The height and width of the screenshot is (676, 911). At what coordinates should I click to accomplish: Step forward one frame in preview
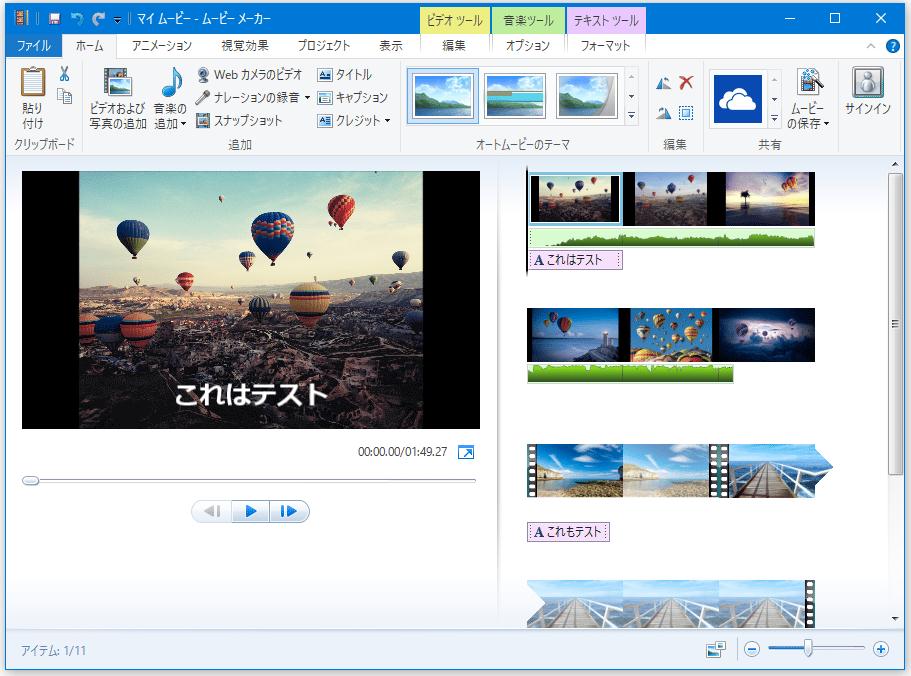[x=289, y=511]
